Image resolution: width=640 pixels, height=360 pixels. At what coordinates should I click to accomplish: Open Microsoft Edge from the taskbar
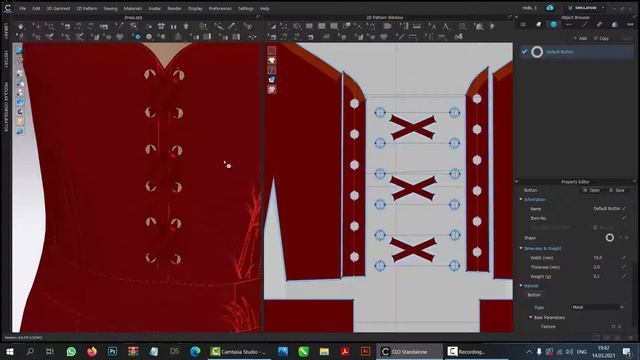point(195,351)
